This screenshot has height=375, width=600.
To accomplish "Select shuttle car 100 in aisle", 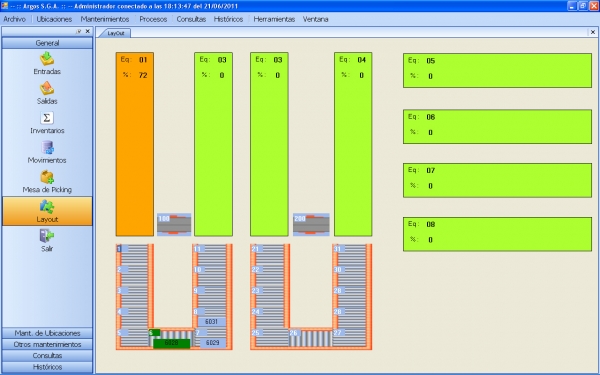I will [x=174, y=224].
